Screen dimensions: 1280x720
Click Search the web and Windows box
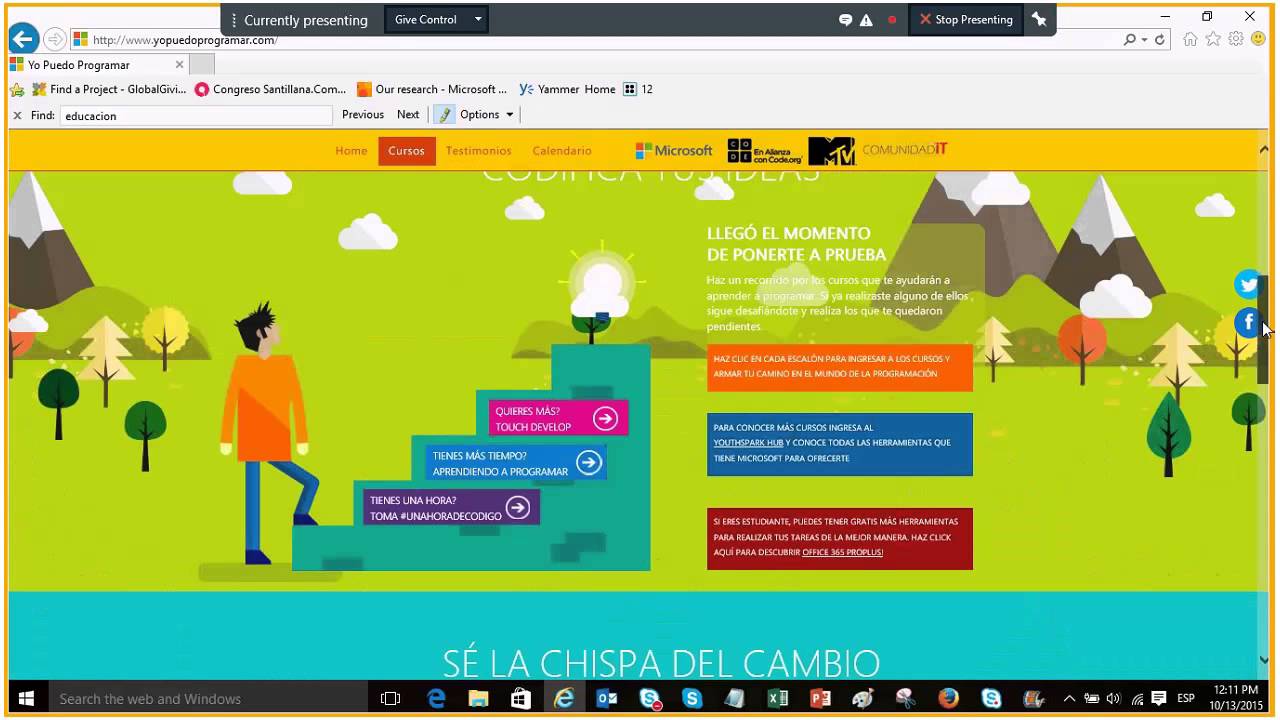(x=207, y=699)
